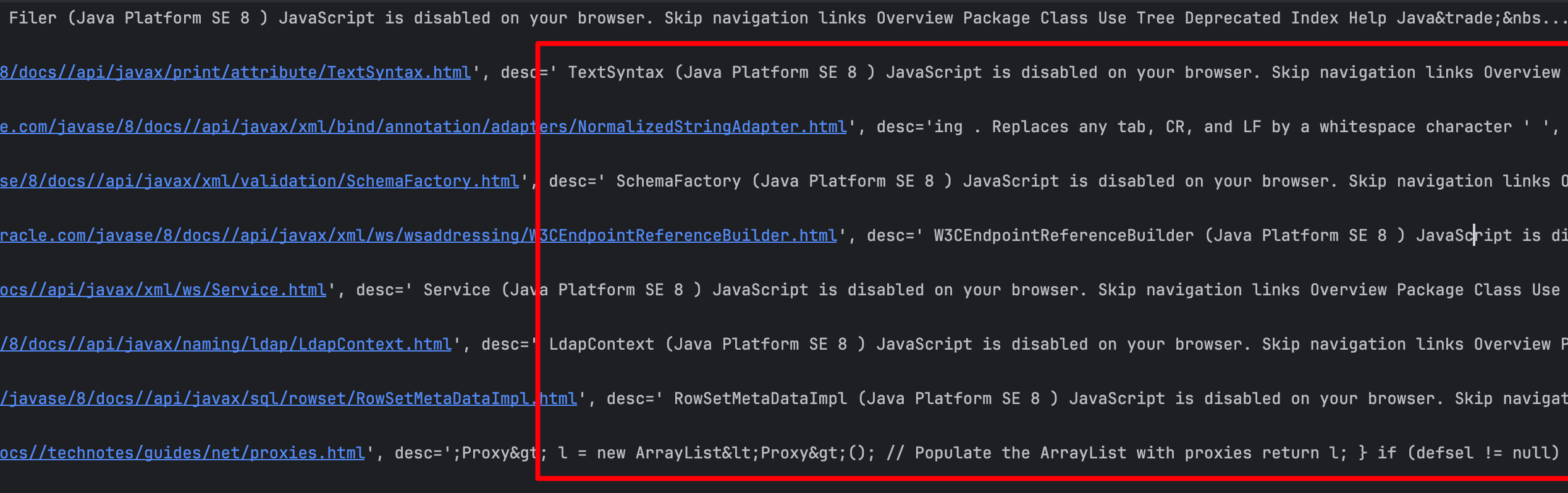
Task: Open the LdapContext.html link
Action: [226, 344]
